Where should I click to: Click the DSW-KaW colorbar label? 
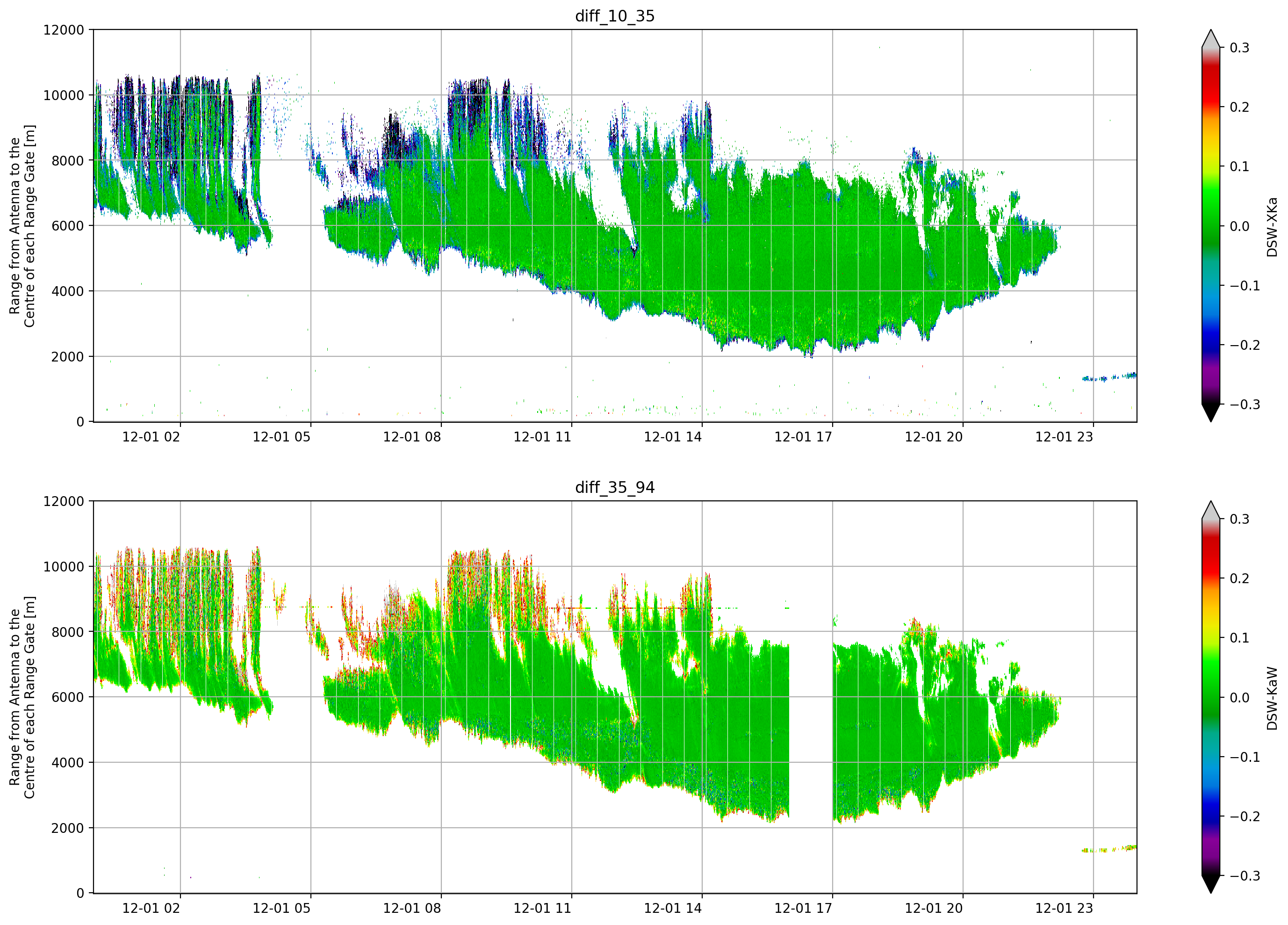(x=1272, y=698)
